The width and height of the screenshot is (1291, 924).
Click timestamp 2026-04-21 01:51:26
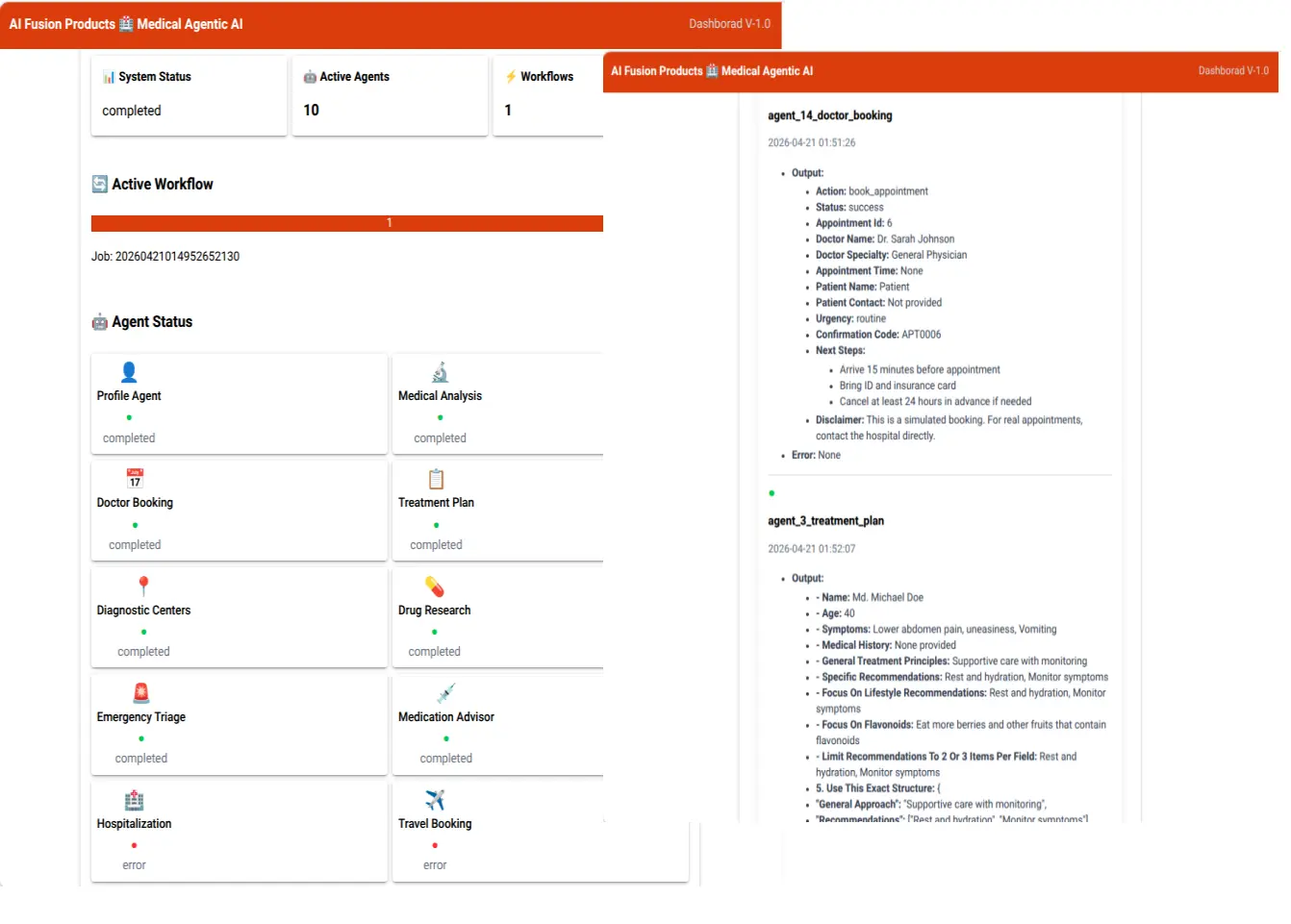pyautogui.click(x=811, y=142)
